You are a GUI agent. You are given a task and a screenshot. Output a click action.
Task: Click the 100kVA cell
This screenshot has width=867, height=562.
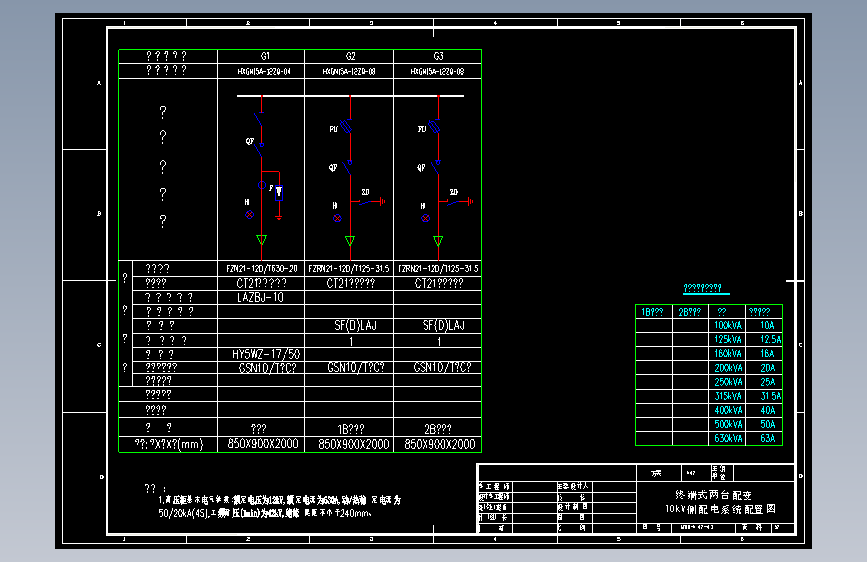(x=728, y=325)
